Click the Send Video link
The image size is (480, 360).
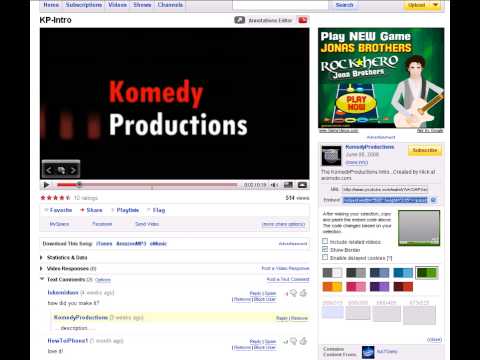tap(147, 224)
